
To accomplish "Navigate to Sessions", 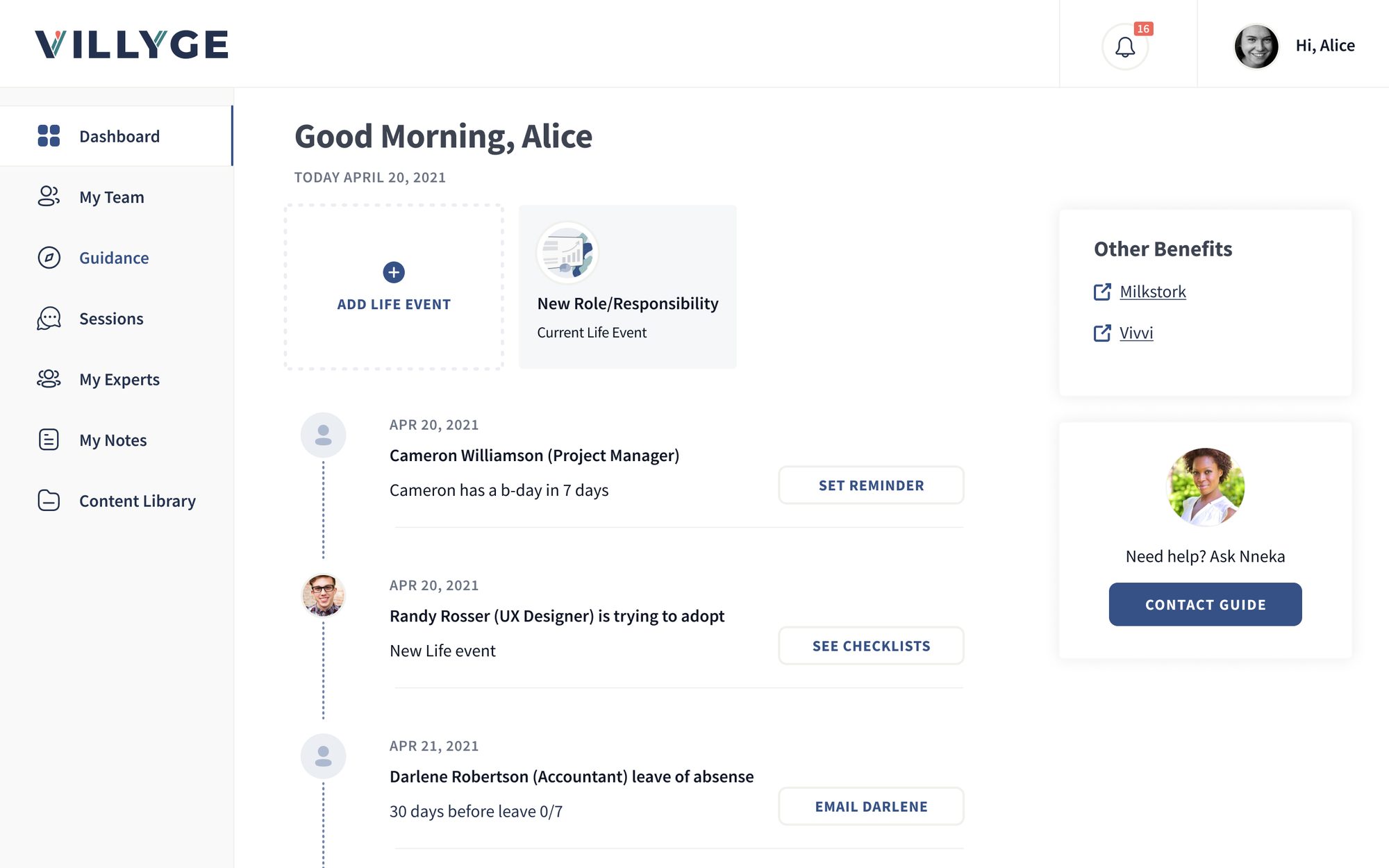I will 116,318.
